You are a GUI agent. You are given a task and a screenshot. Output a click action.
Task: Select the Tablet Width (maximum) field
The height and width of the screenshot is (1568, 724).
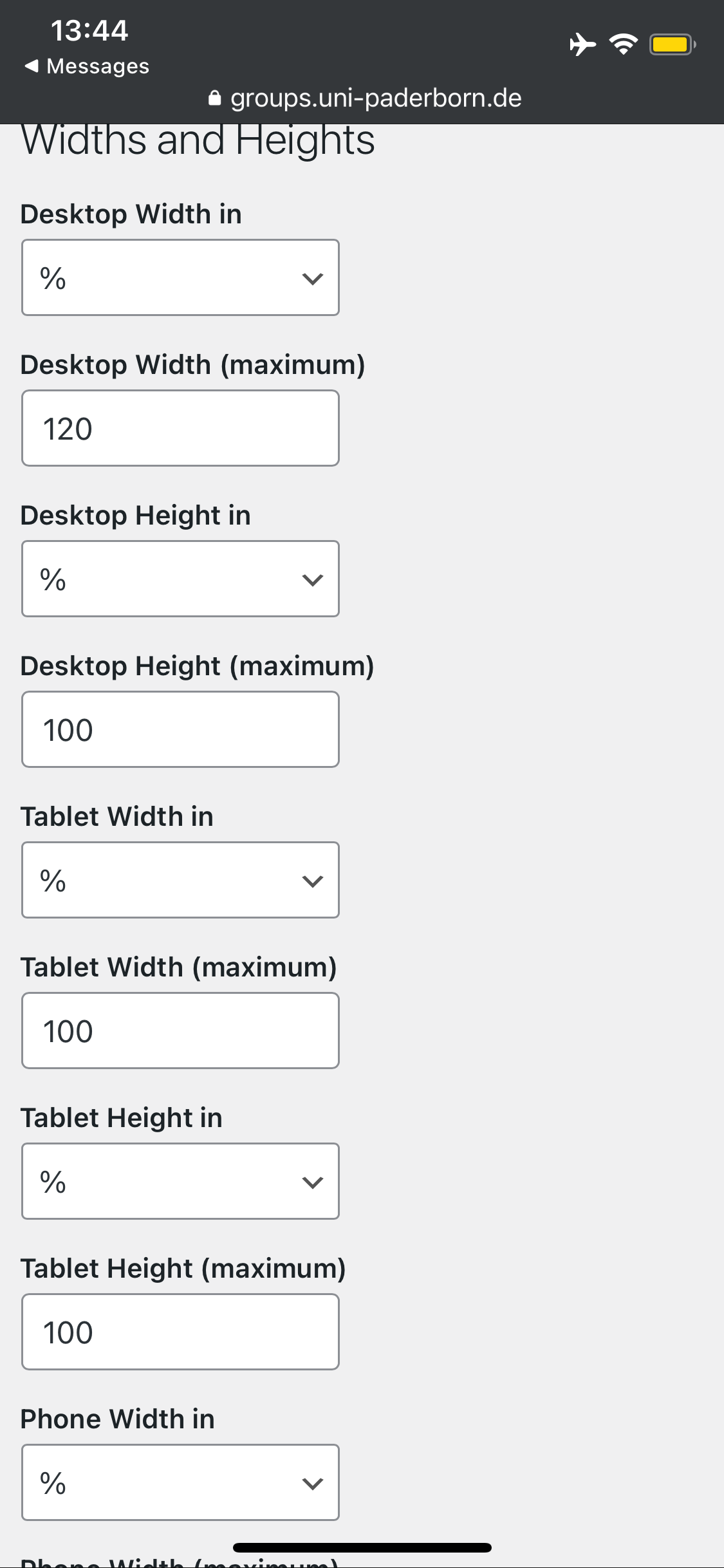[x=180, y=1031]
